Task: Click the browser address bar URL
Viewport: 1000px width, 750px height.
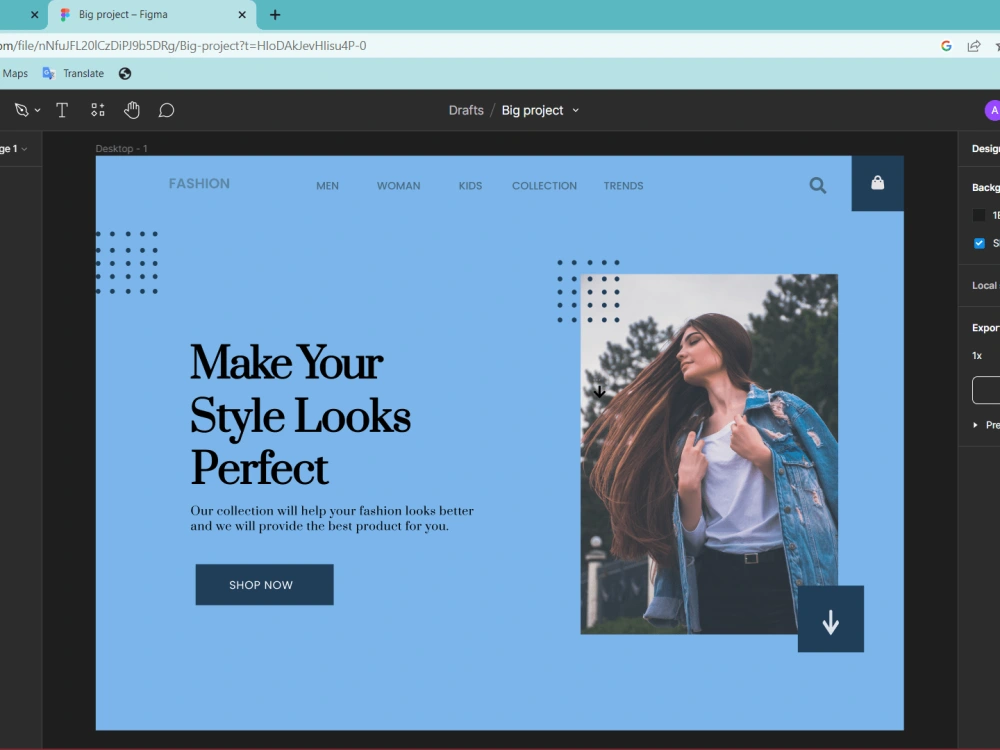Action: (x=183, y=46)
